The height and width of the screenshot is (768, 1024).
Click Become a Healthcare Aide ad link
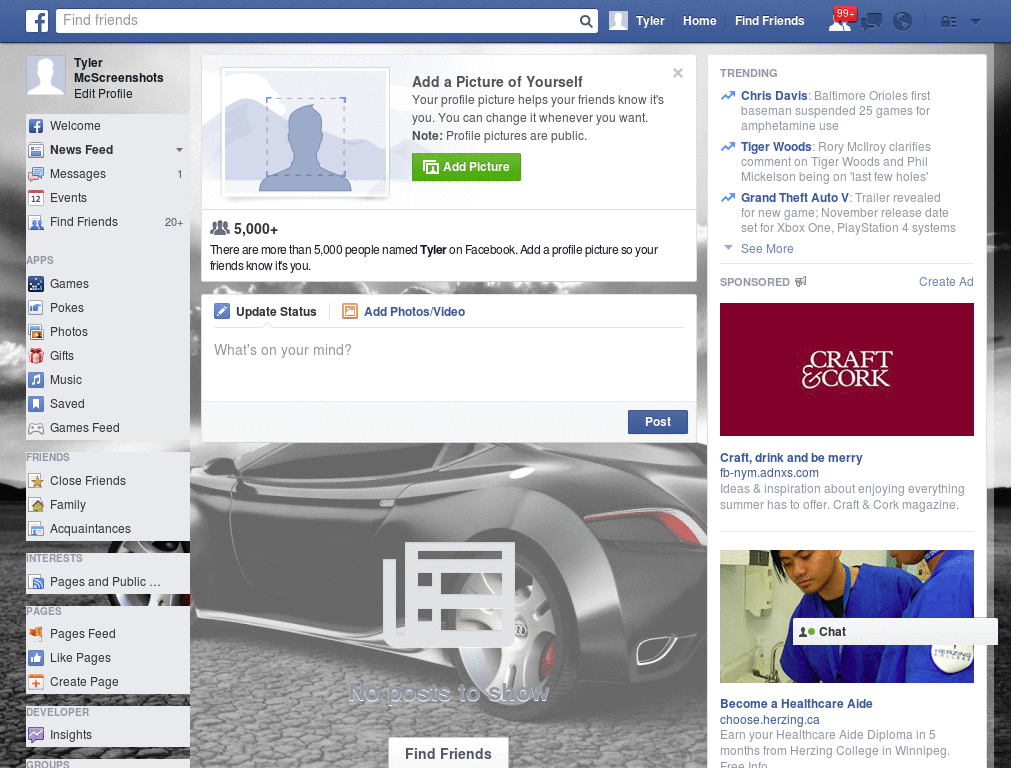[x=796, y=703]
